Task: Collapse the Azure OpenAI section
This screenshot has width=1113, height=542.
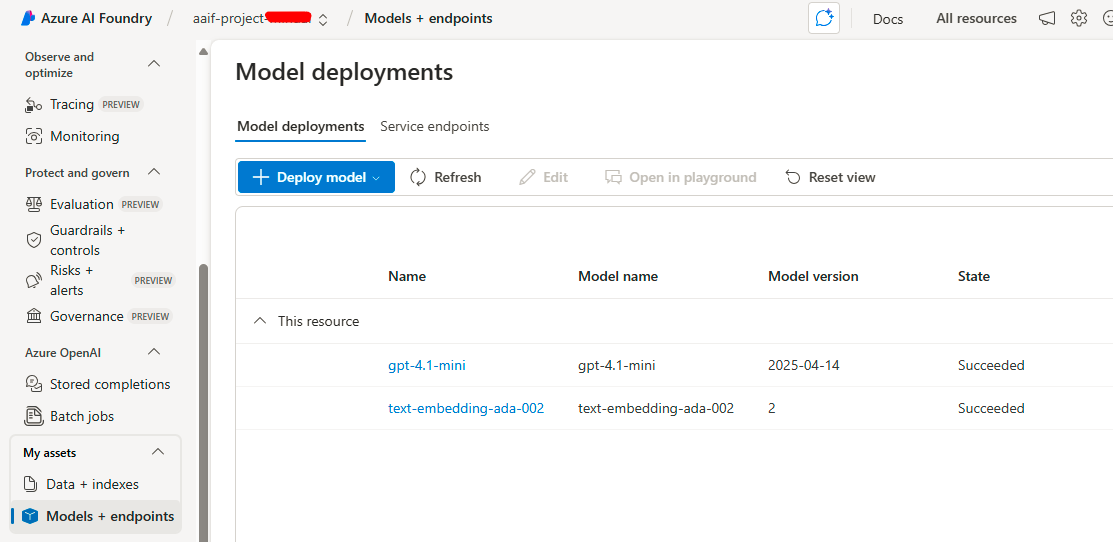Action: pyautogui.click(x=154, y=351)
